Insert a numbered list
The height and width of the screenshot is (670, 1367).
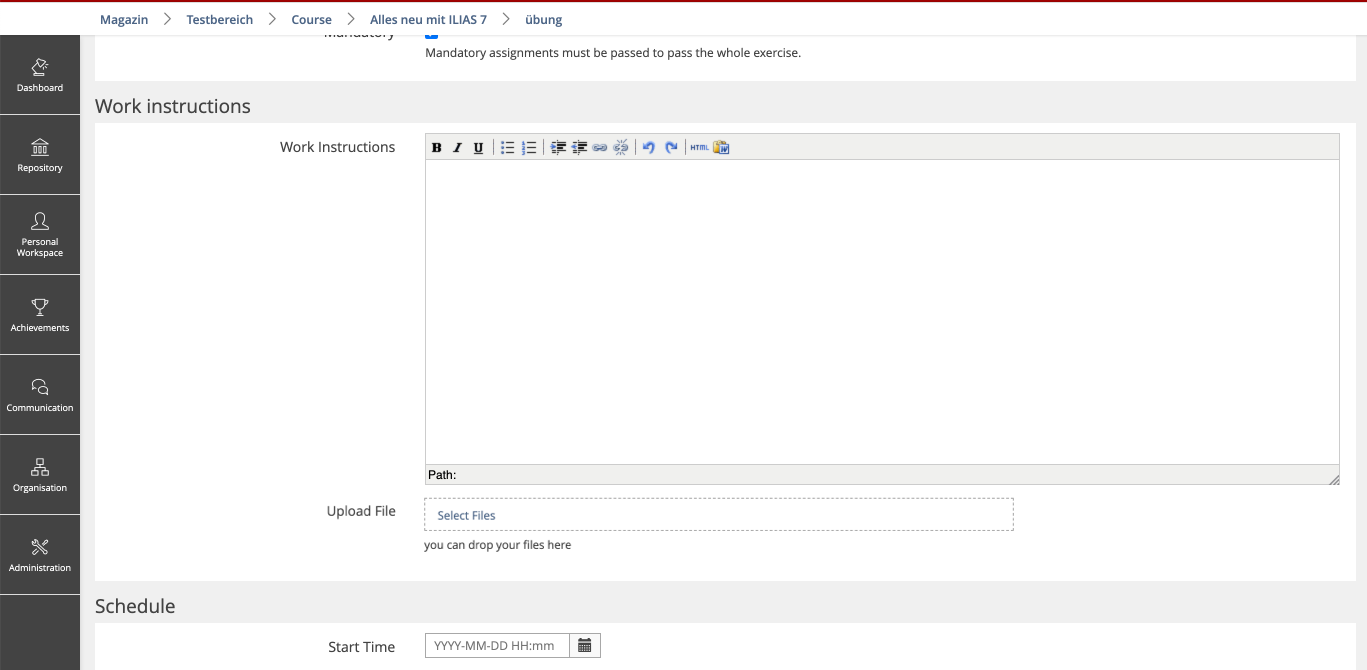529,148
